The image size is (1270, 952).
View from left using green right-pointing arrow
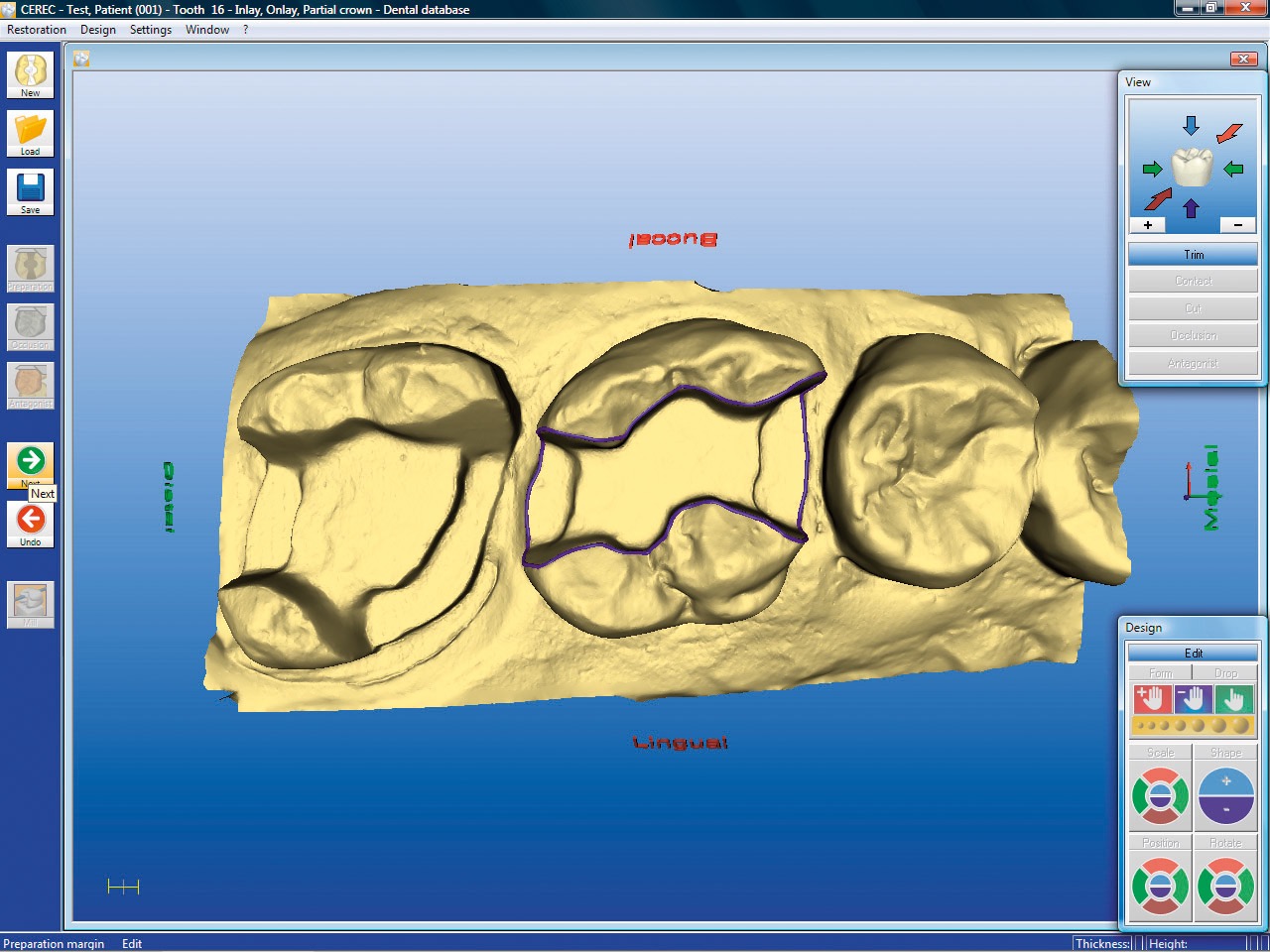[x=1152, y=170]
